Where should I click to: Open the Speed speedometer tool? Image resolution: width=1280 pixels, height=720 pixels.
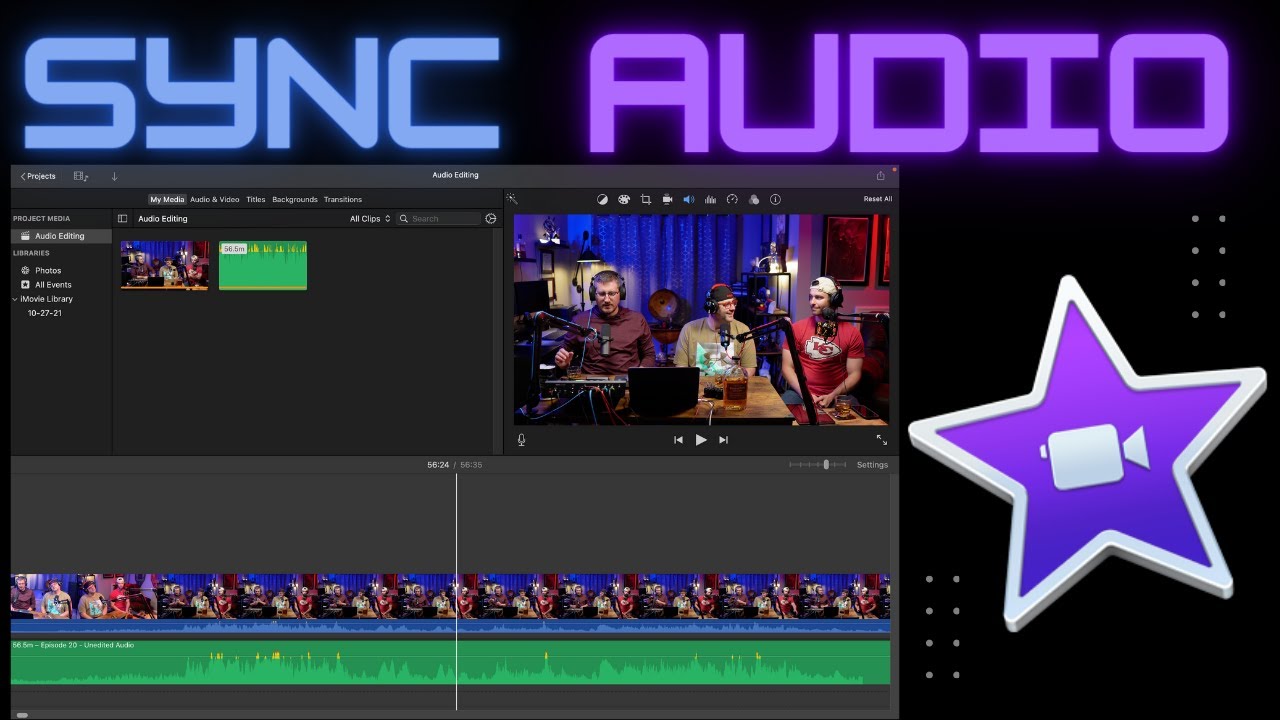[x=732, y=199]
